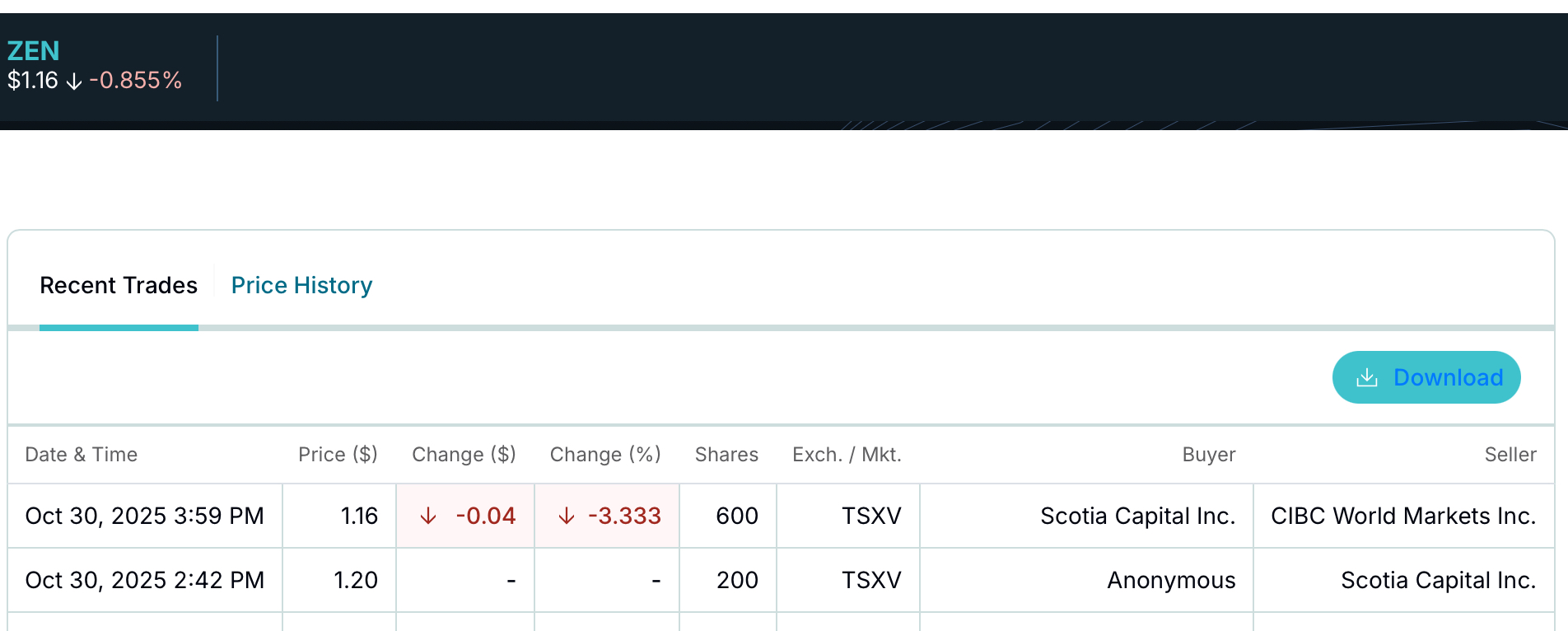The height and width of the screenshot is (631, 1568).
Task: Click the red arrow next to -0.04
Action: click(428, 516)
